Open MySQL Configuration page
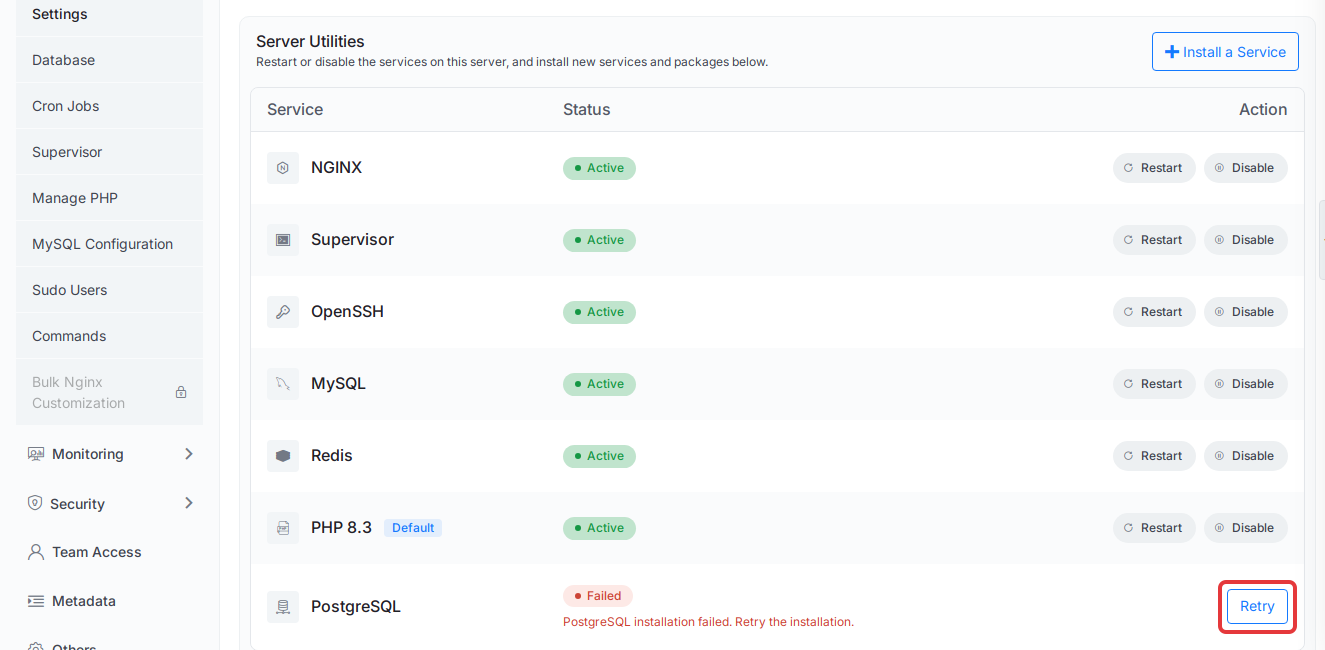This screenshot has height=650, width=1325. (x=109, y=244)
